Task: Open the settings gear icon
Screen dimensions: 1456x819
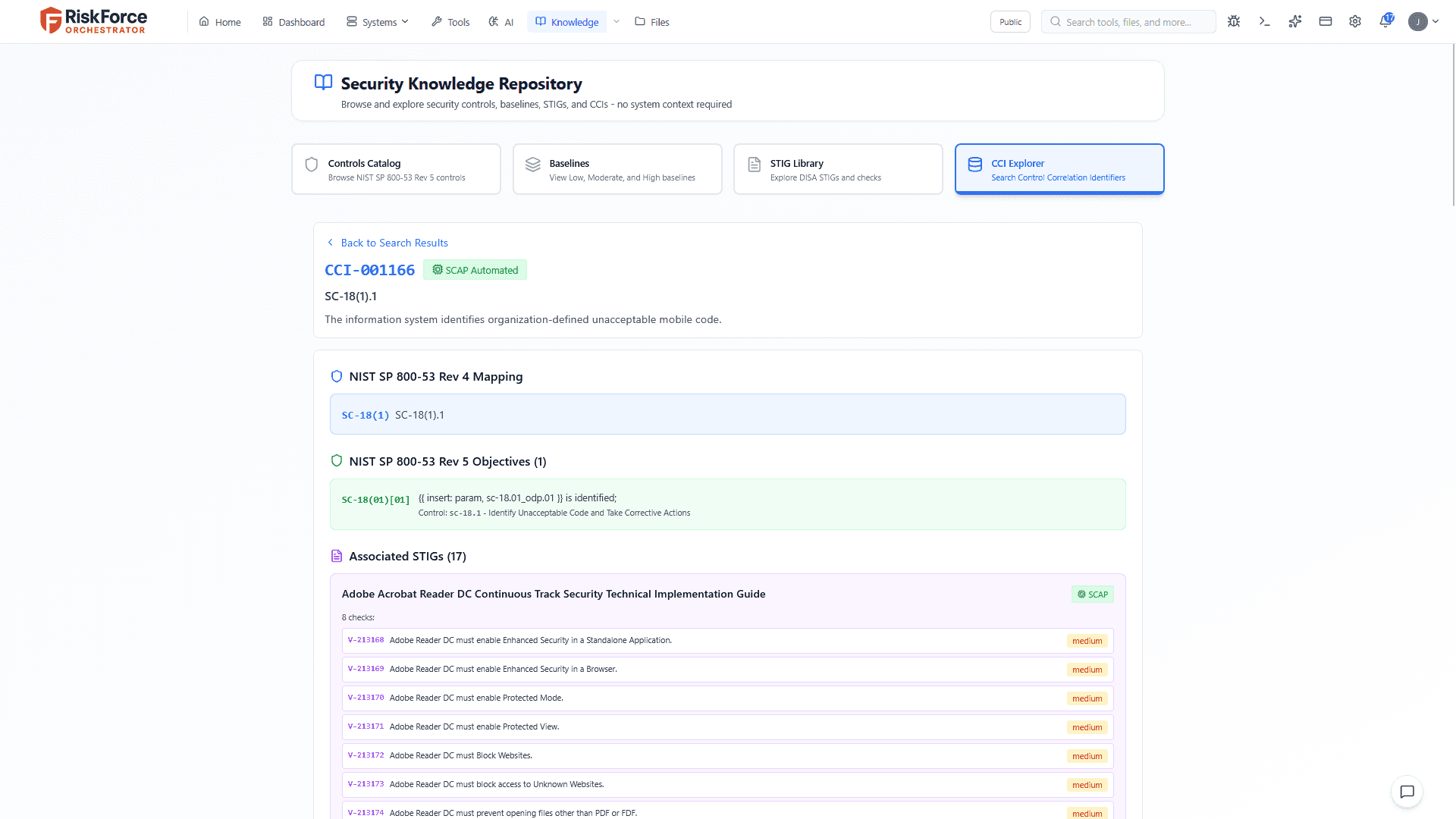Action: coord(1355,22)
